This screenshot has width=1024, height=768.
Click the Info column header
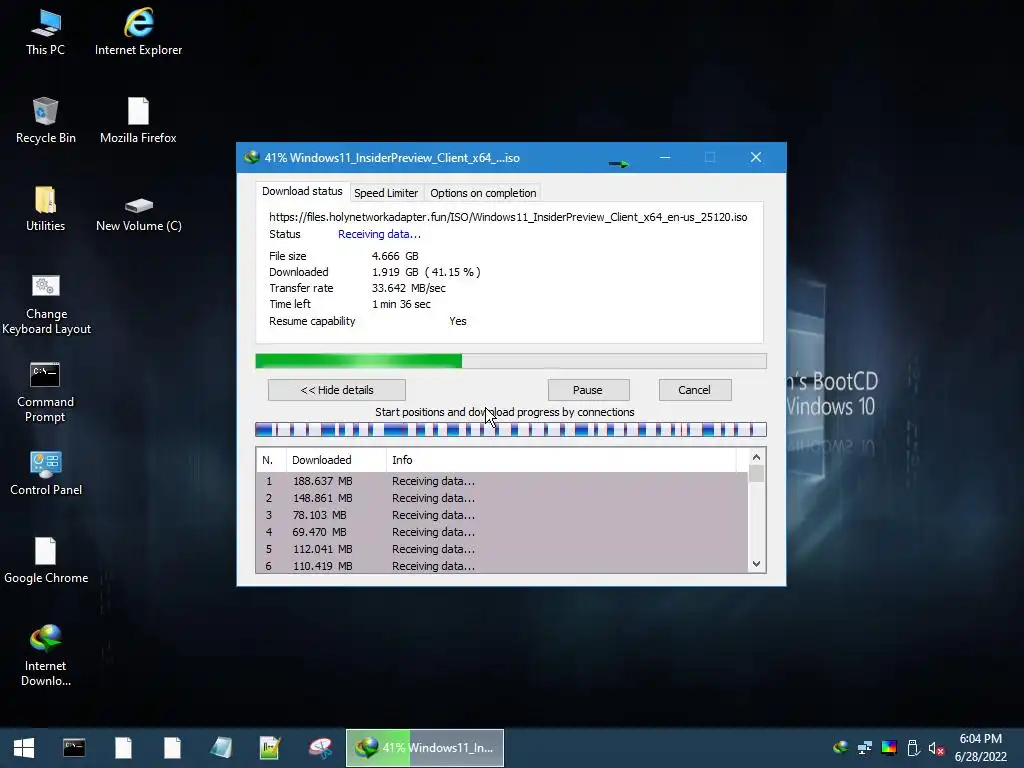pyautogui.click(x=560, y=460)
